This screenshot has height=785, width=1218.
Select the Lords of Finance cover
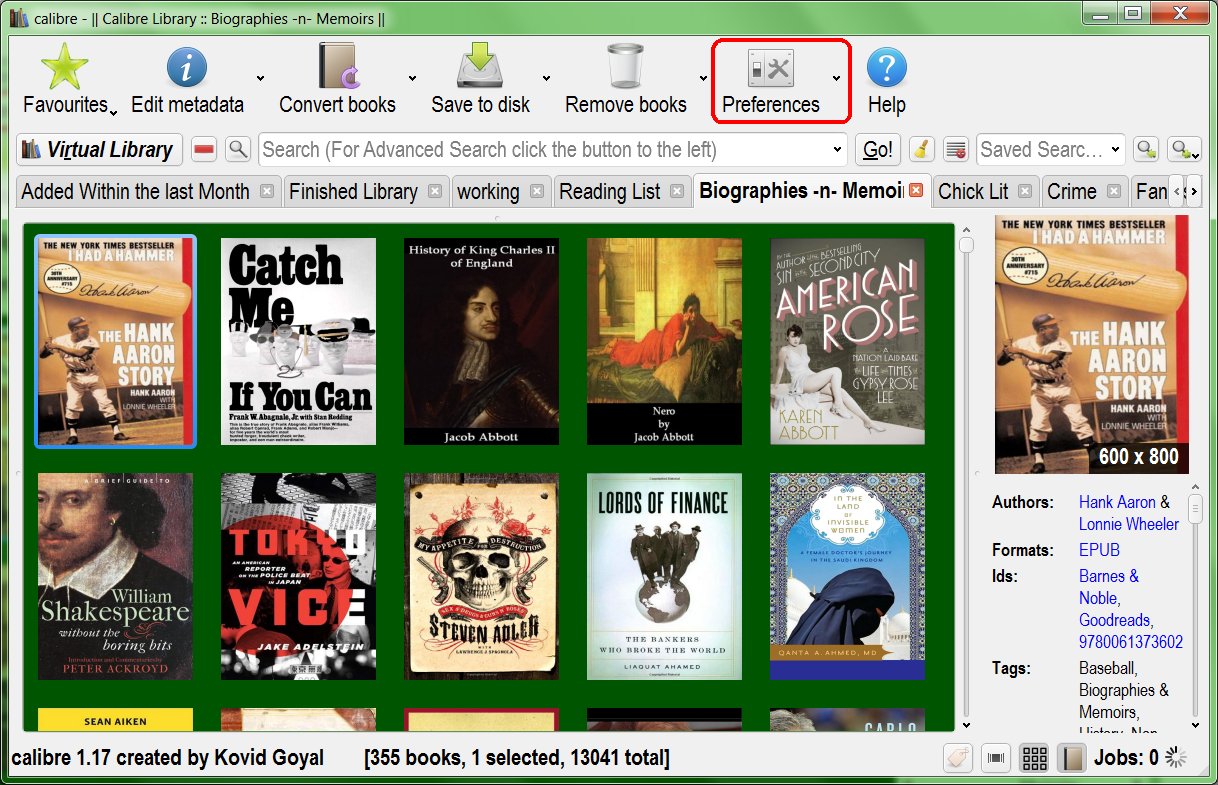[664, 577]
